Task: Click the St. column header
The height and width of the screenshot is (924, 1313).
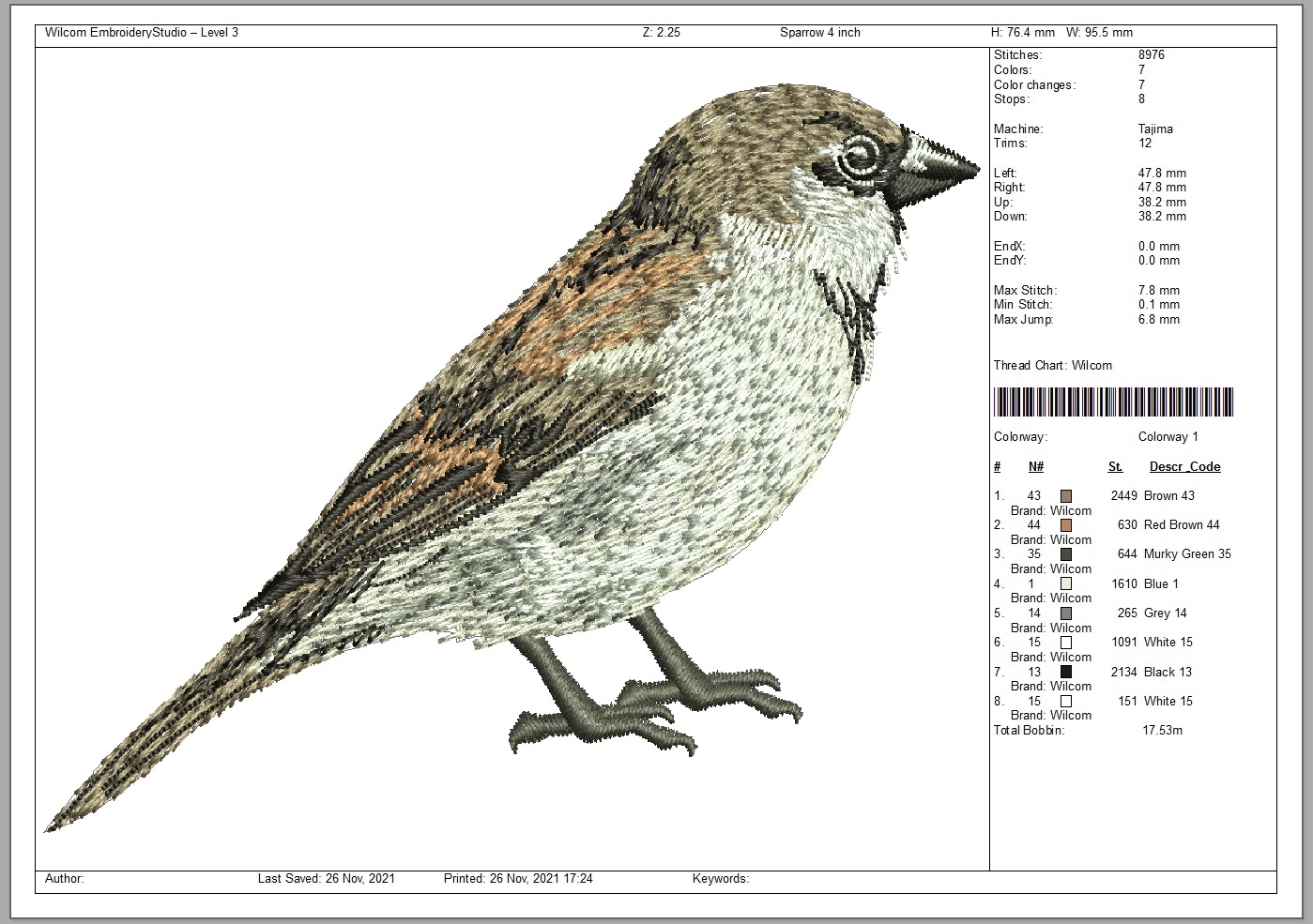Action: 1115,466
